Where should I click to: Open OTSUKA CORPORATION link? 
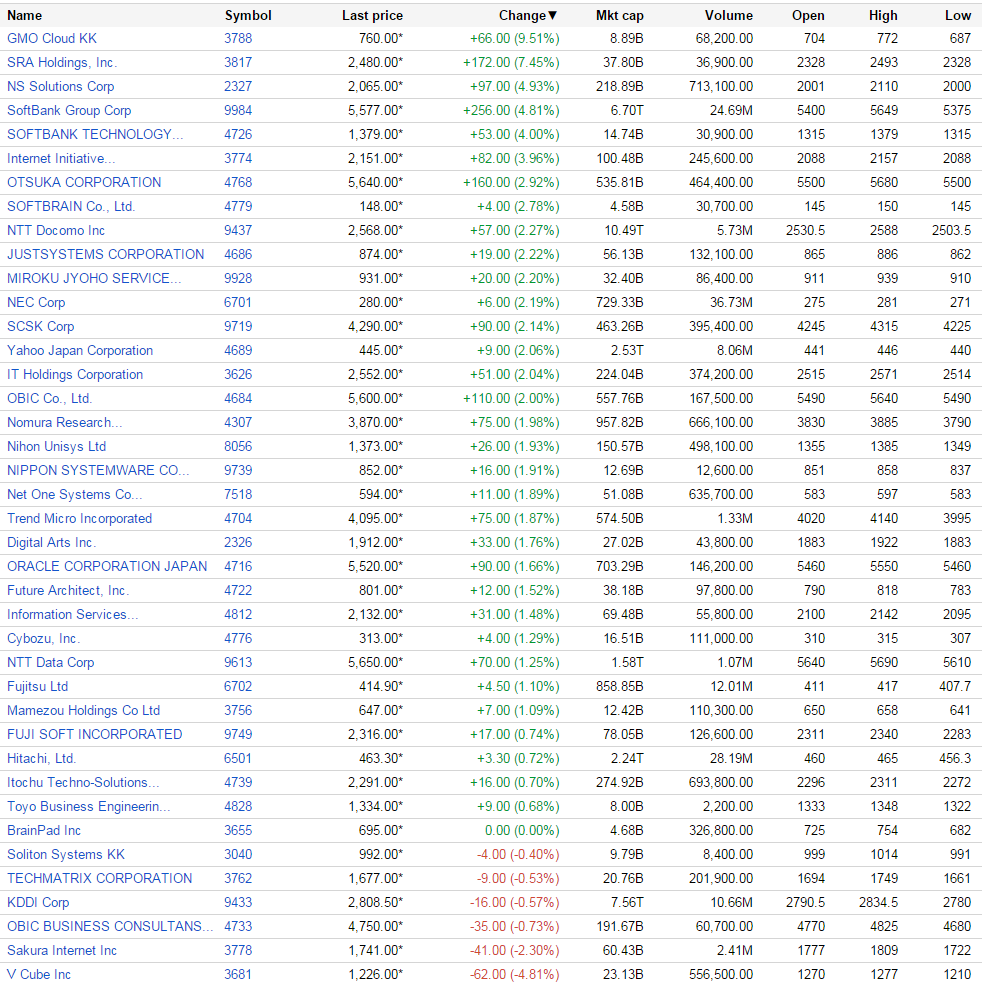tap(84, 182)
